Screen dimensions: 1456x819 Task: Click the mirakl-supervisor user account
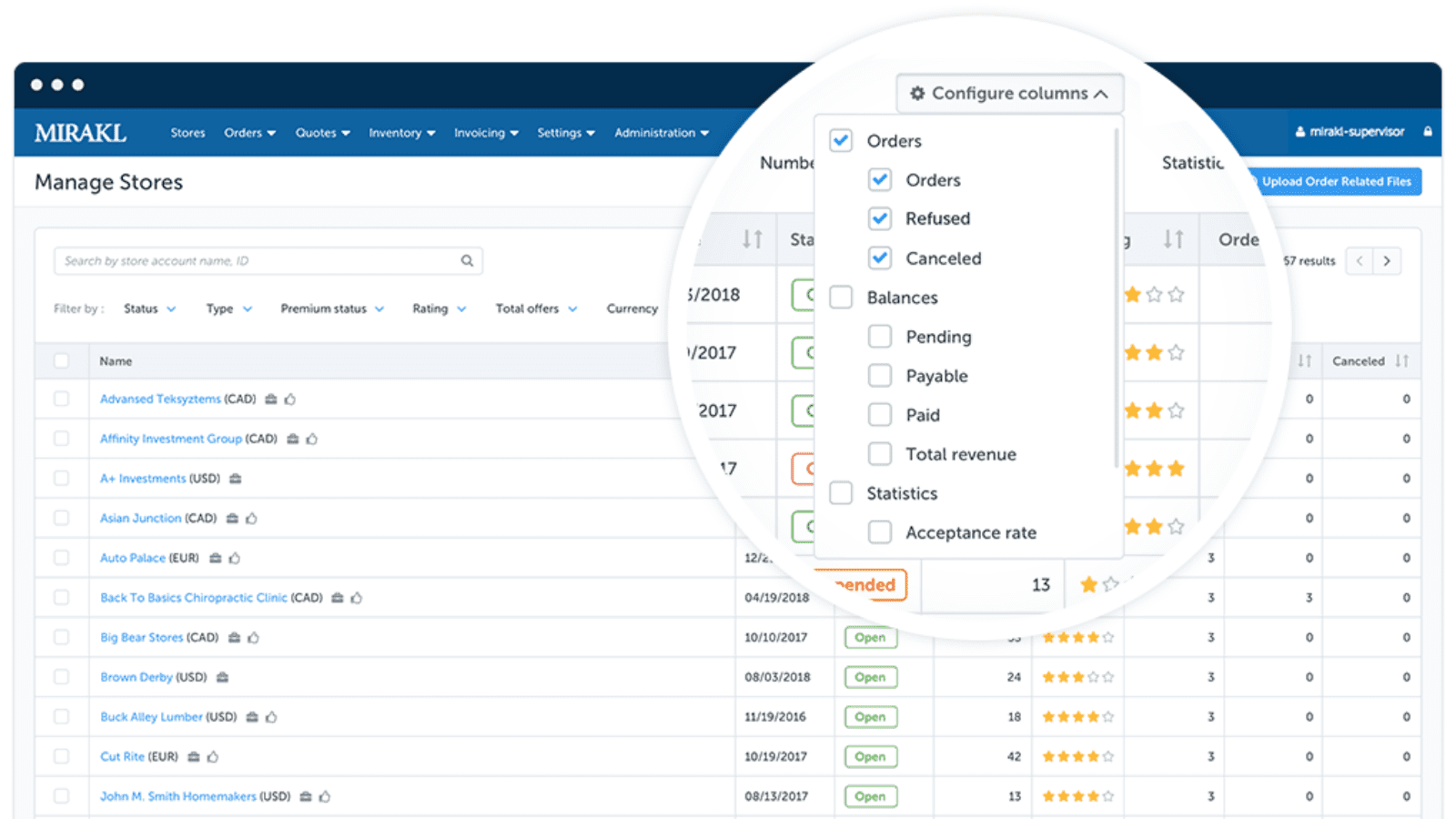[1350, 132]
